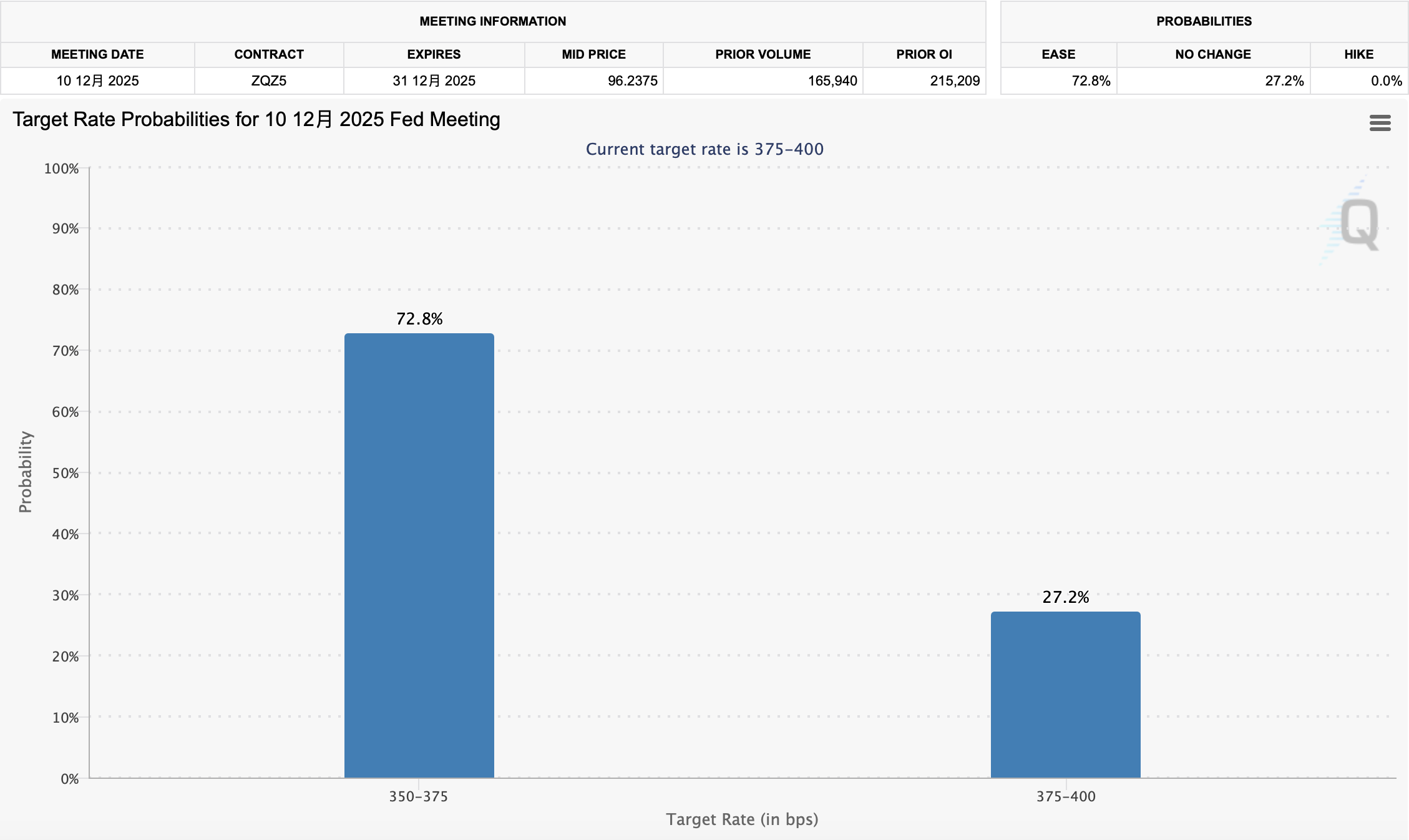Click the 375-400 probability bar
Viewport: 1409px width, 840px height.
click(x=1065, y=694)
